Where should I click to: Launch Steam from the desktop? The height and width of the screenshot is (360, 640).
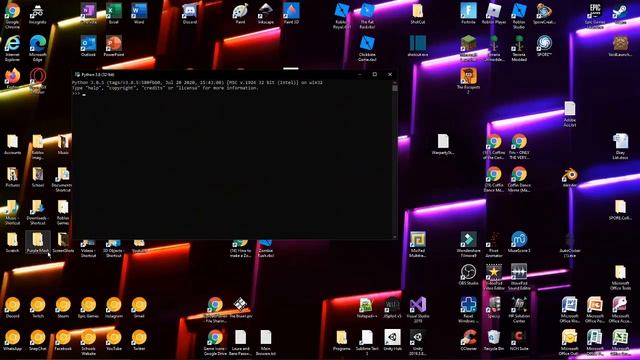620,13
